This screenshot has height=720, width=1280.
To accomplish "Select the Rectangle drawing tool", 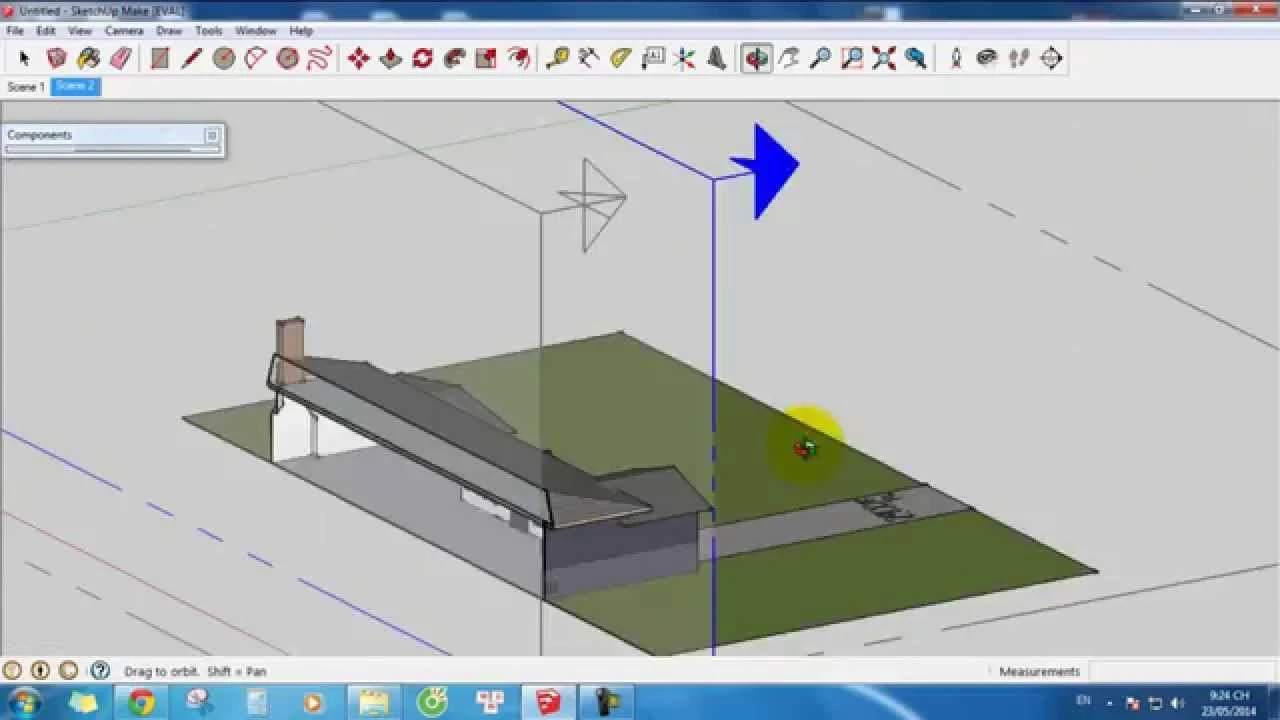I will coord(160,59).
